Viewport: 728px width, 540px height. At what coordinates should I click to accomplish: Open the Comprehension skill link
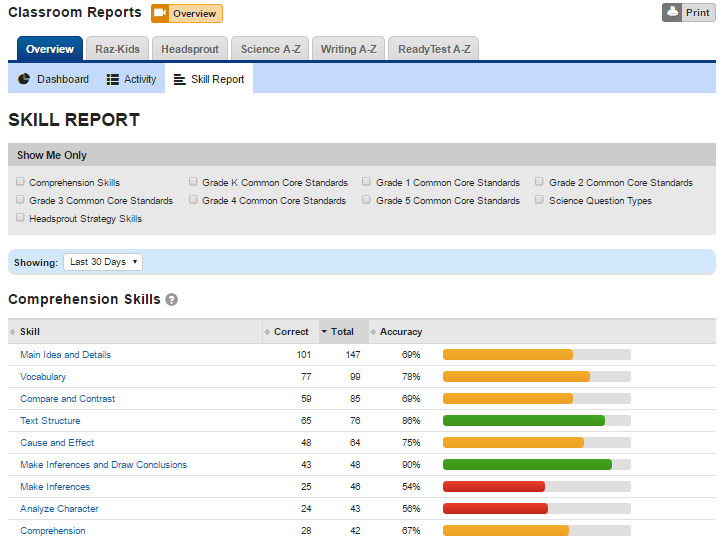pos(52,530)
